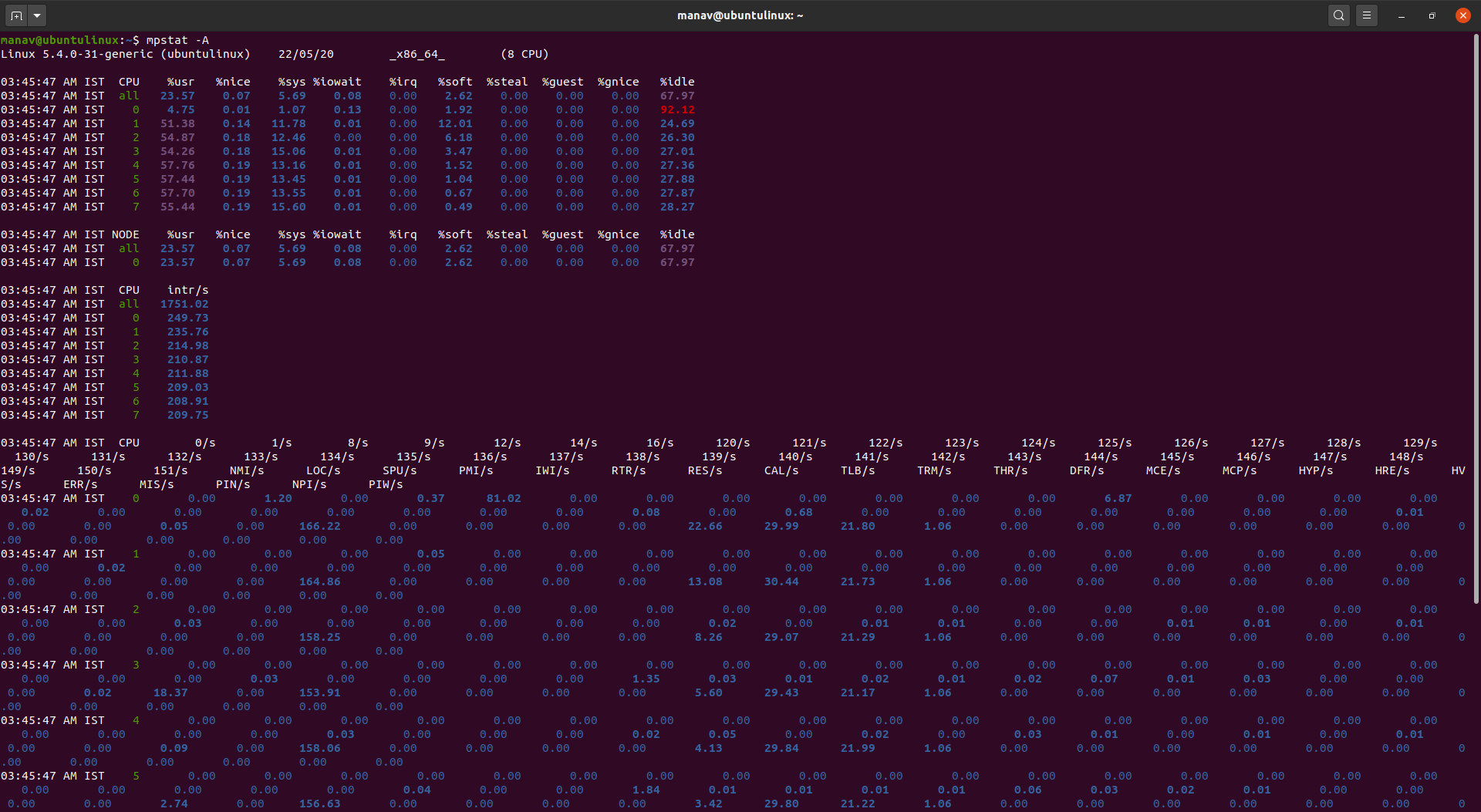Select the 249.73 intr/s value
Screen dimensions: 1481x812
(188, 318)
